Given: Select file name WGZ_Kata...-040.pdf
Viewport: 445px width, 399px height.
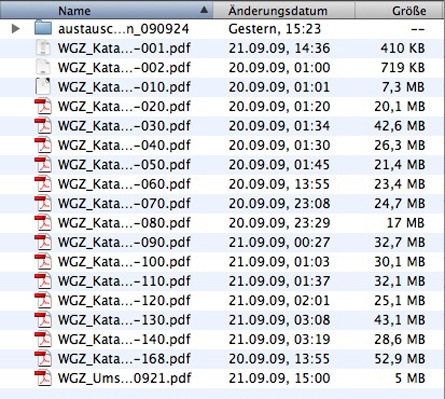Looking at the screenshot, I should click(124, 145).
